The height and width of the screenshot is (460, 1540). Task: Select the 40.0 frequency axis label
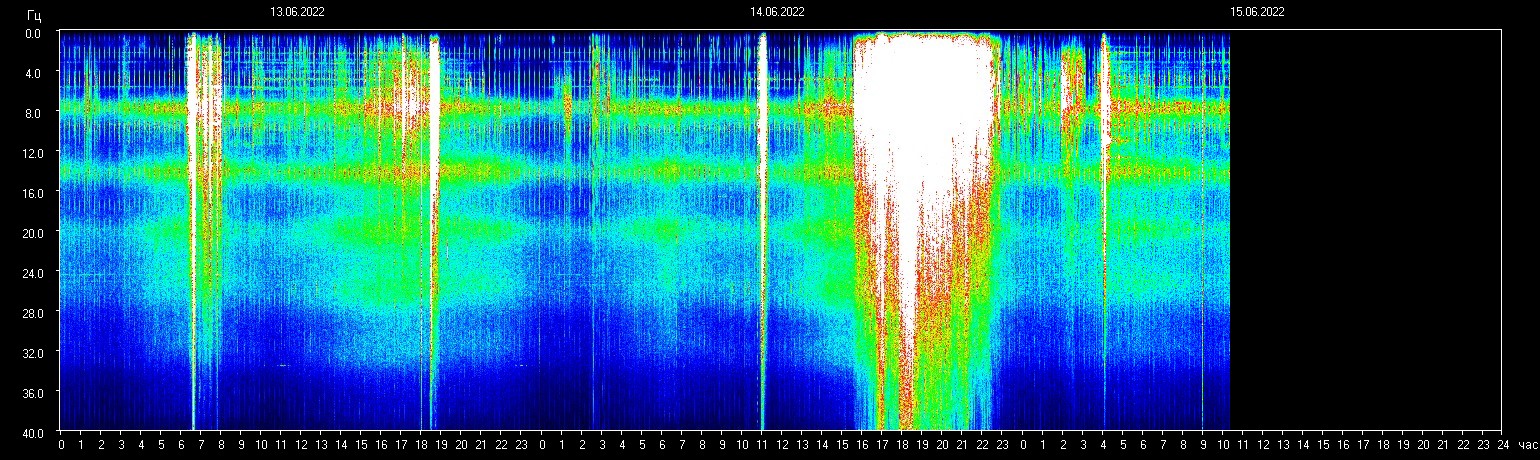tap(32, 431)
